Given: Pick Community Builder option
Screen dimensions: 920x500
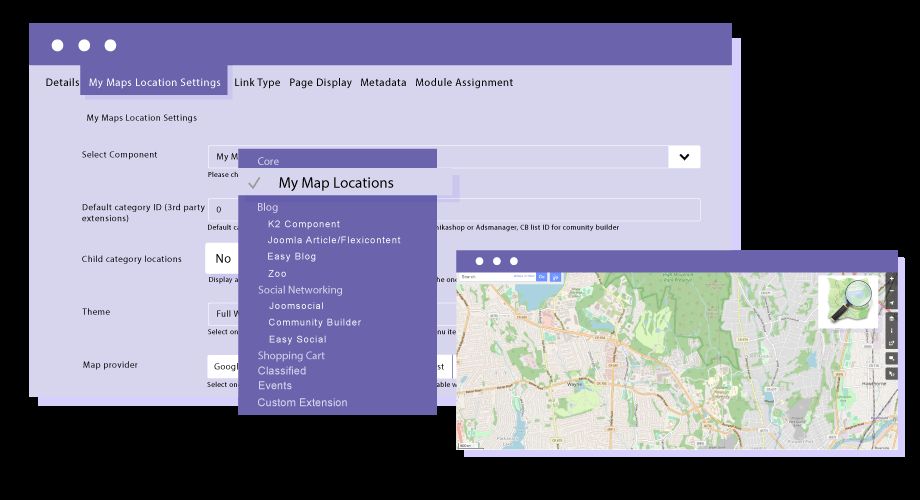Looking at the screenshot, I should click(314, 322).
